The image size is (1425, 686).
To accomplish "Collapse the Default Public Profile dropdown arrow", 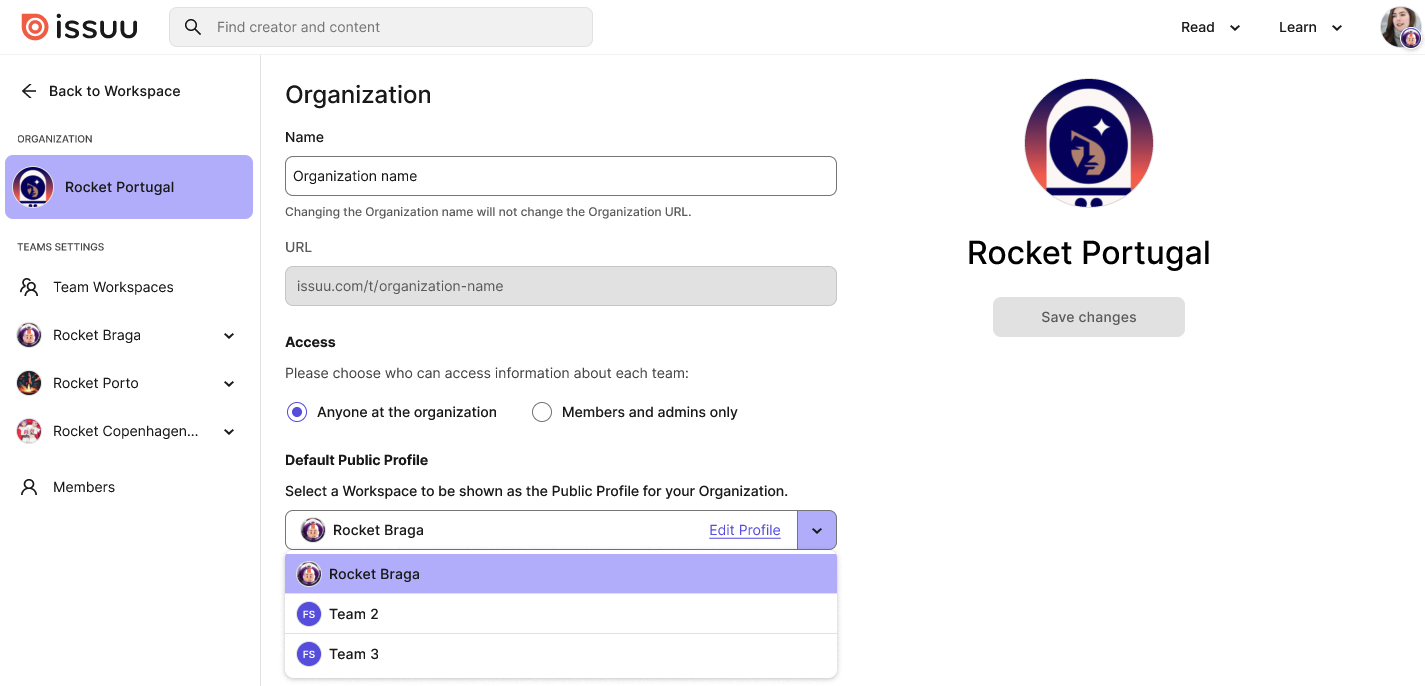I will (x=817, y=530).
